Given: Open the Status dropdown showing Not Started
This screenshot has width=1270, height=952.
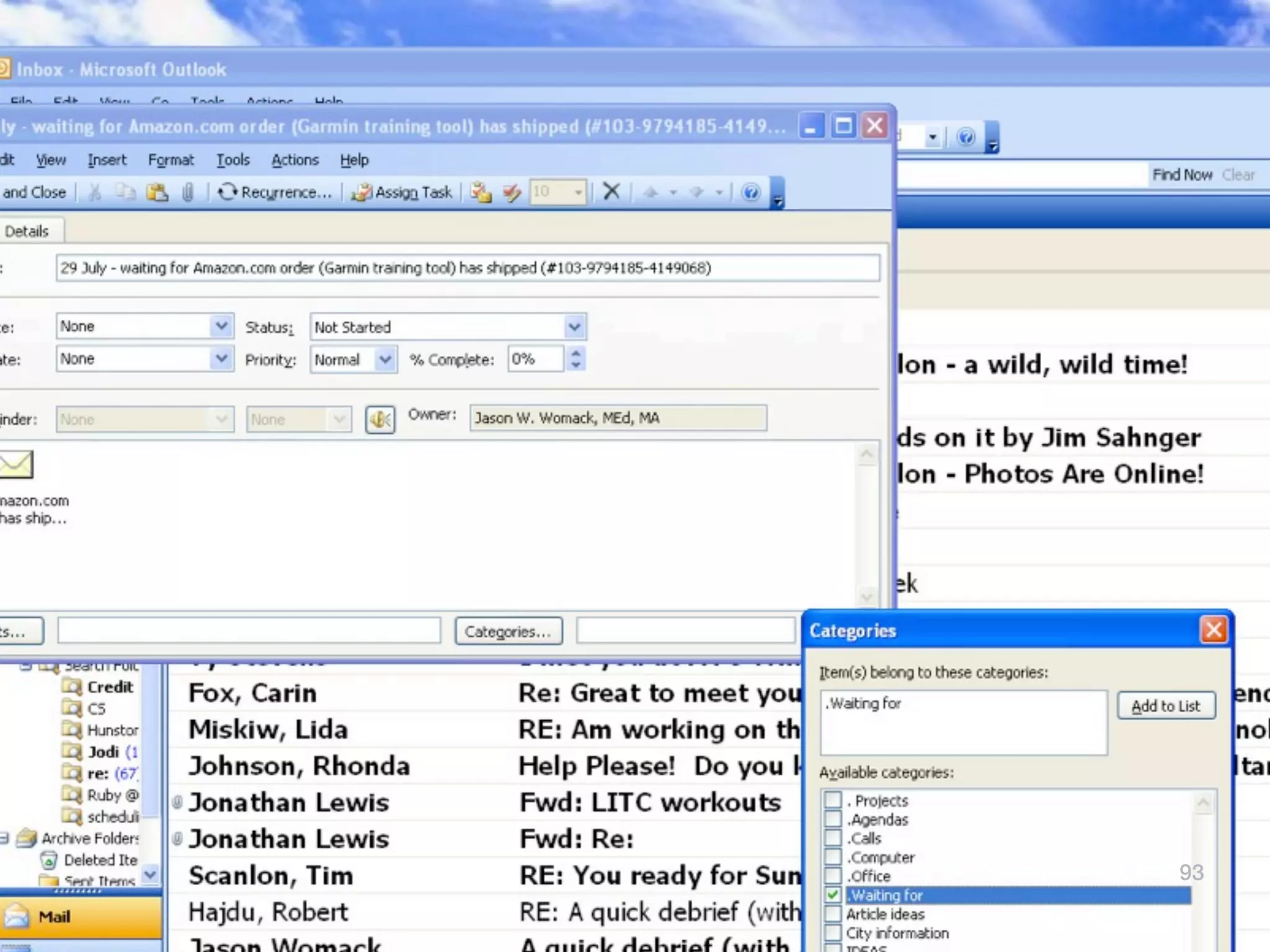Looking at the screenshot, I should (x=574, y=327).
